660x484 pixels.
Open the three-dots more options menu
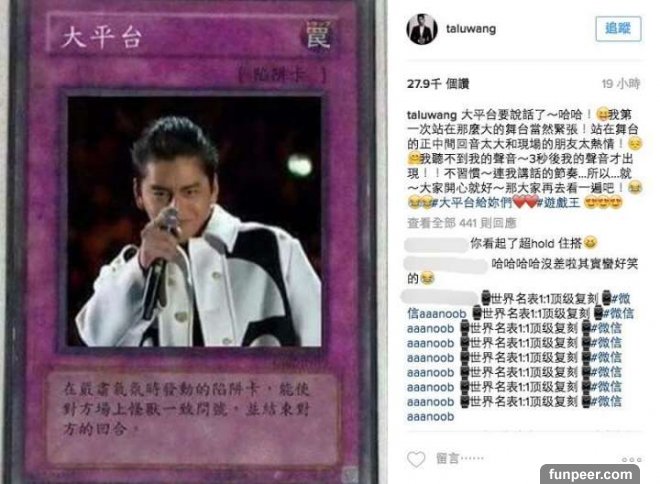(x=632, y=460)
